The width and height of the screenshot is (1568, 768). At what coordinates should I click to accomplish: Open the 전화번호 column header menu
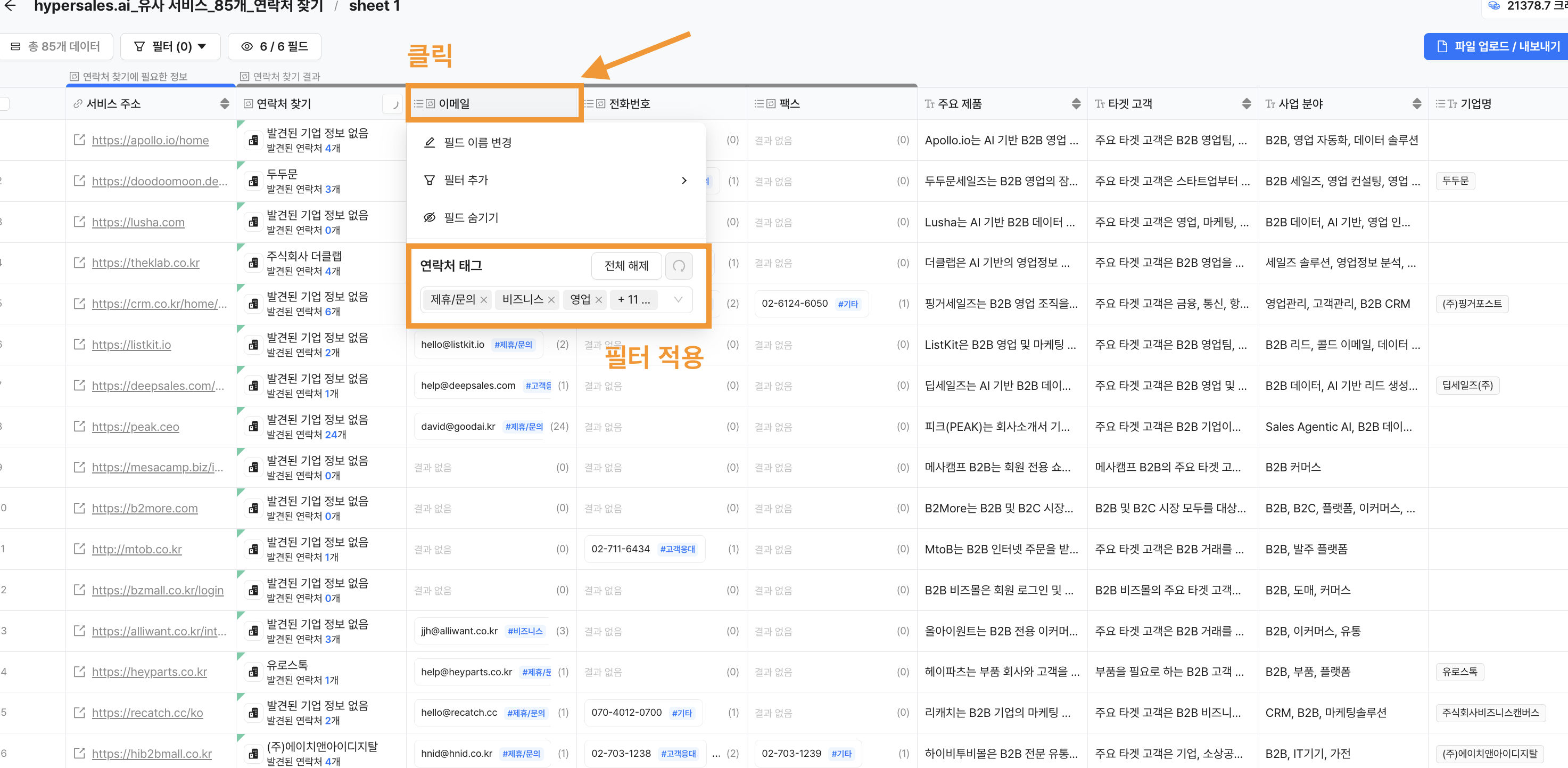(x=630, y=103)
